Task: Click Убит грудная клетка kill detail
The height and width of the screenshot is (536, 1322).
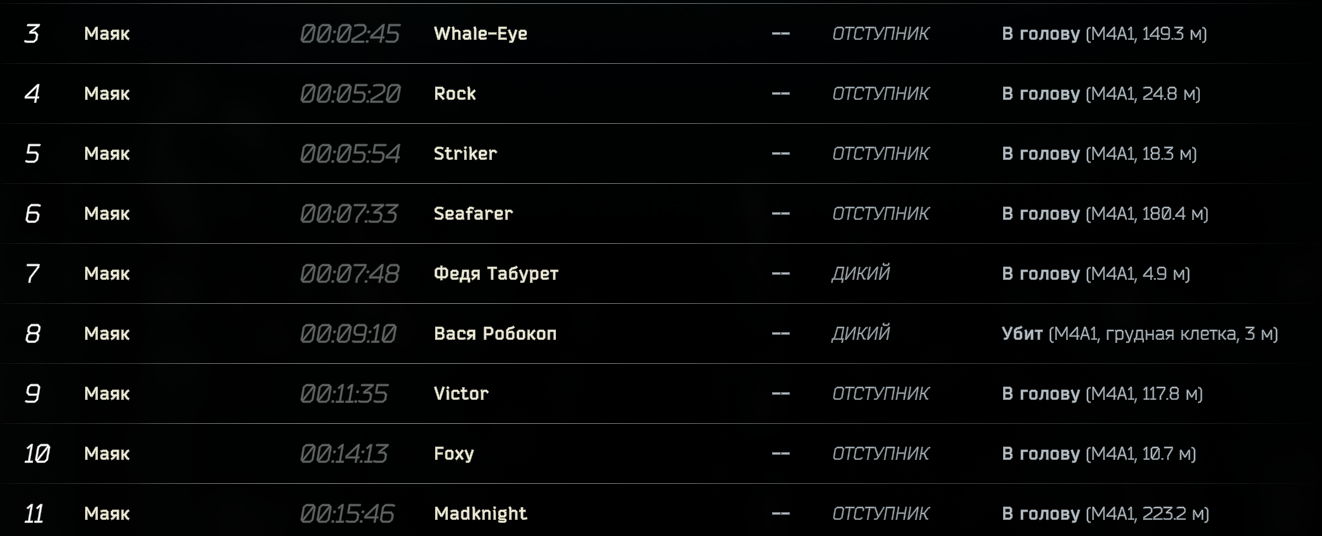Action: (x=1140, y=334)
